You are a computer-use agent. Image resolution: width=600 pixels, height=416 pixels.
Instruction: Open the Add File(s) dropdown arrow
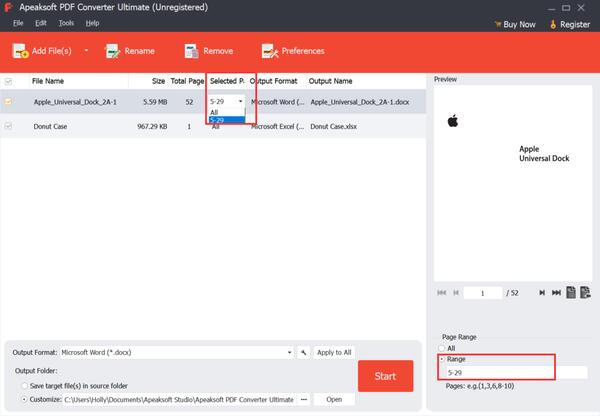[86, 51]
